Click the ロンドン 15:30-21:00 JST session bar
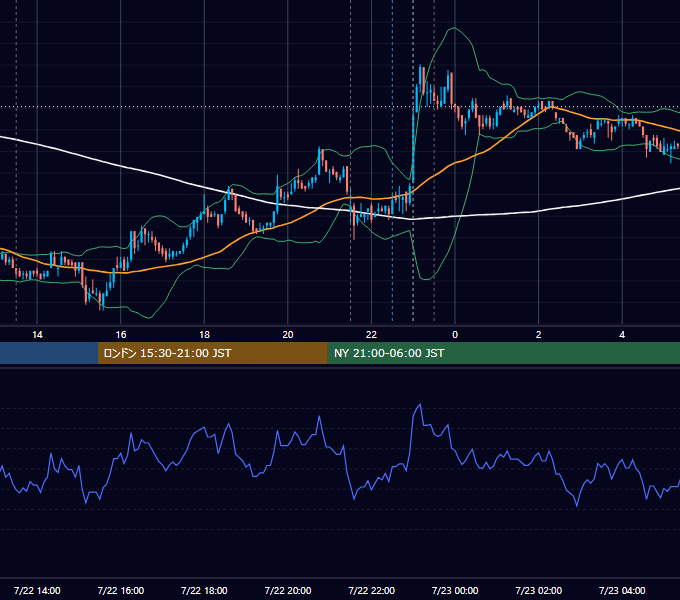Image resolution: width=680 pixels, height=600 pixels. pyautogui.click(x=212, y=353)
